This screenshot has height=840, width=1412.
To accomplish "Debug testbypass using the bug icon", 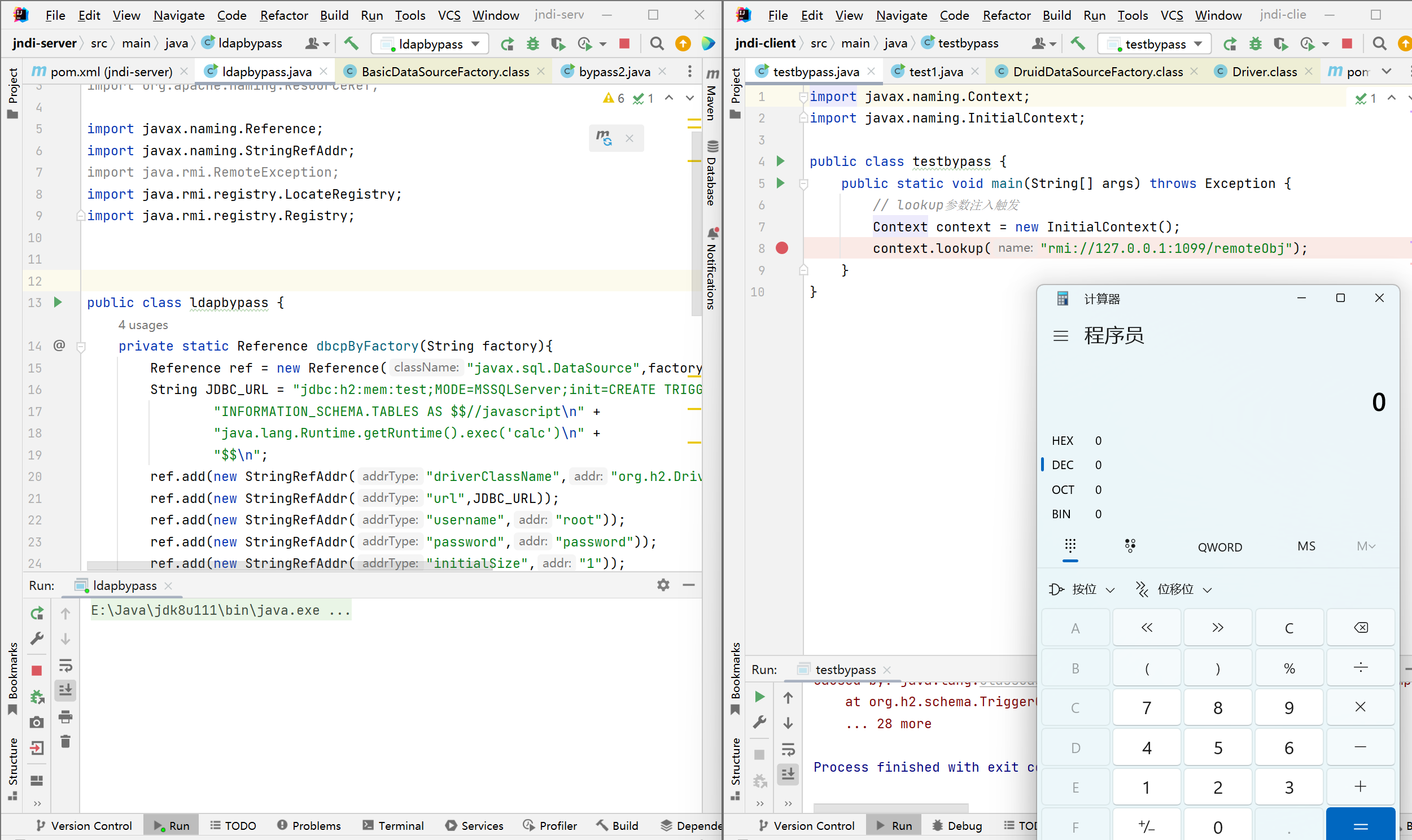I will pos(1255,43).
